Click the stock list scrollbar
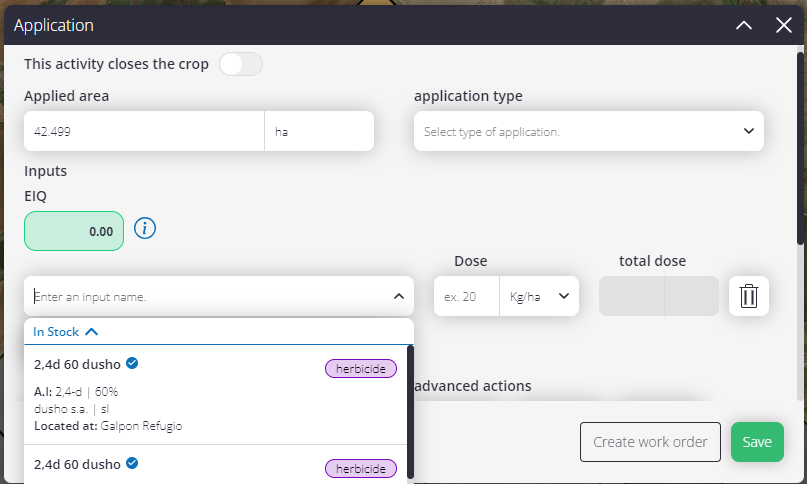This screenshot has width=807, height=484. 410,412
